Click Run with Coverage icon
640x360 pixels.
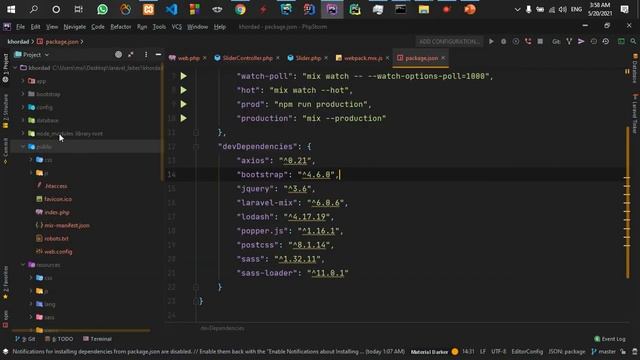[516, 42]
